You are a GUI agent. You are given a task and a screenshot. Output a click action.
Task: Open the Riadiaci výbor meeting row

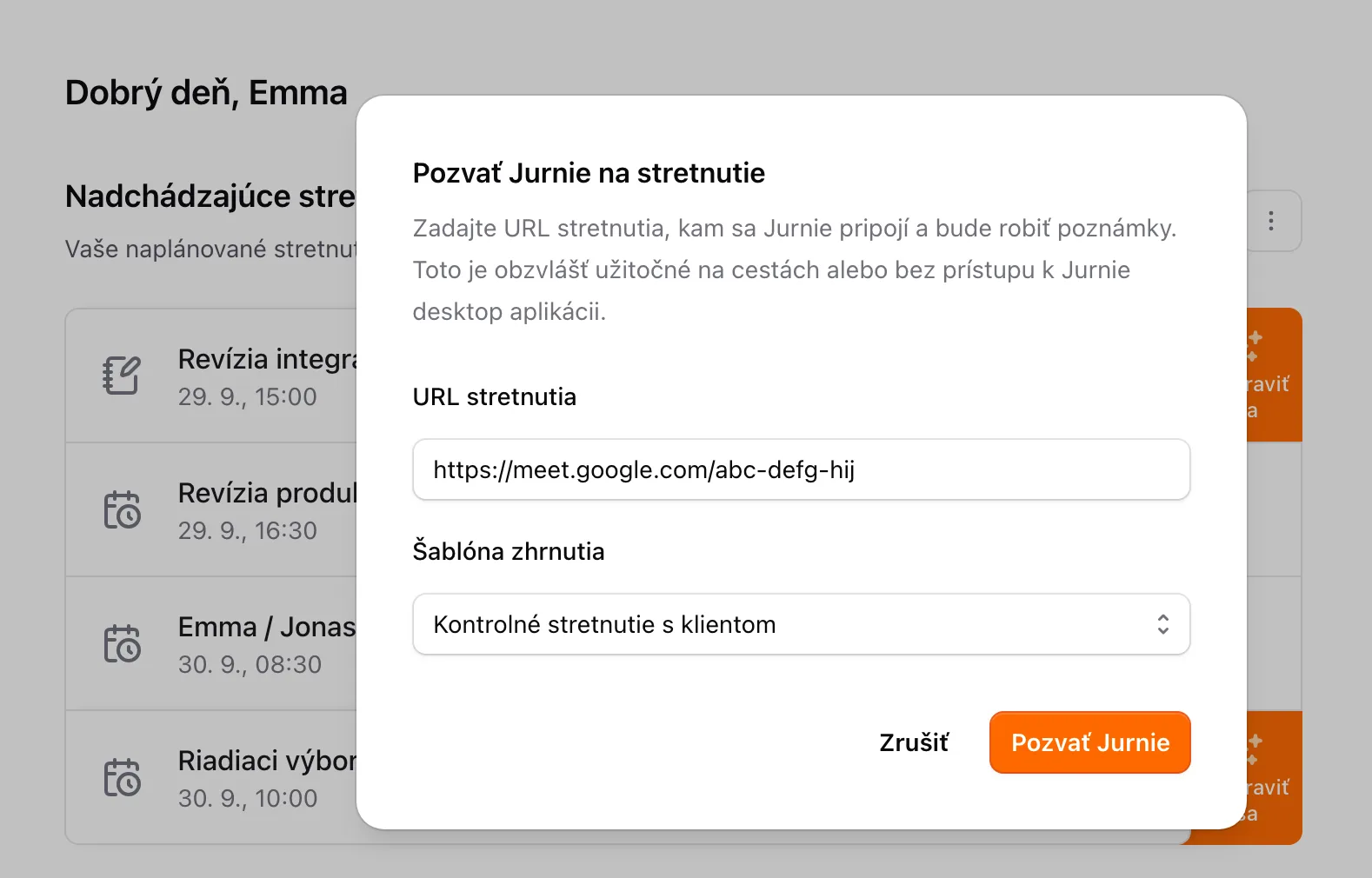210,777
